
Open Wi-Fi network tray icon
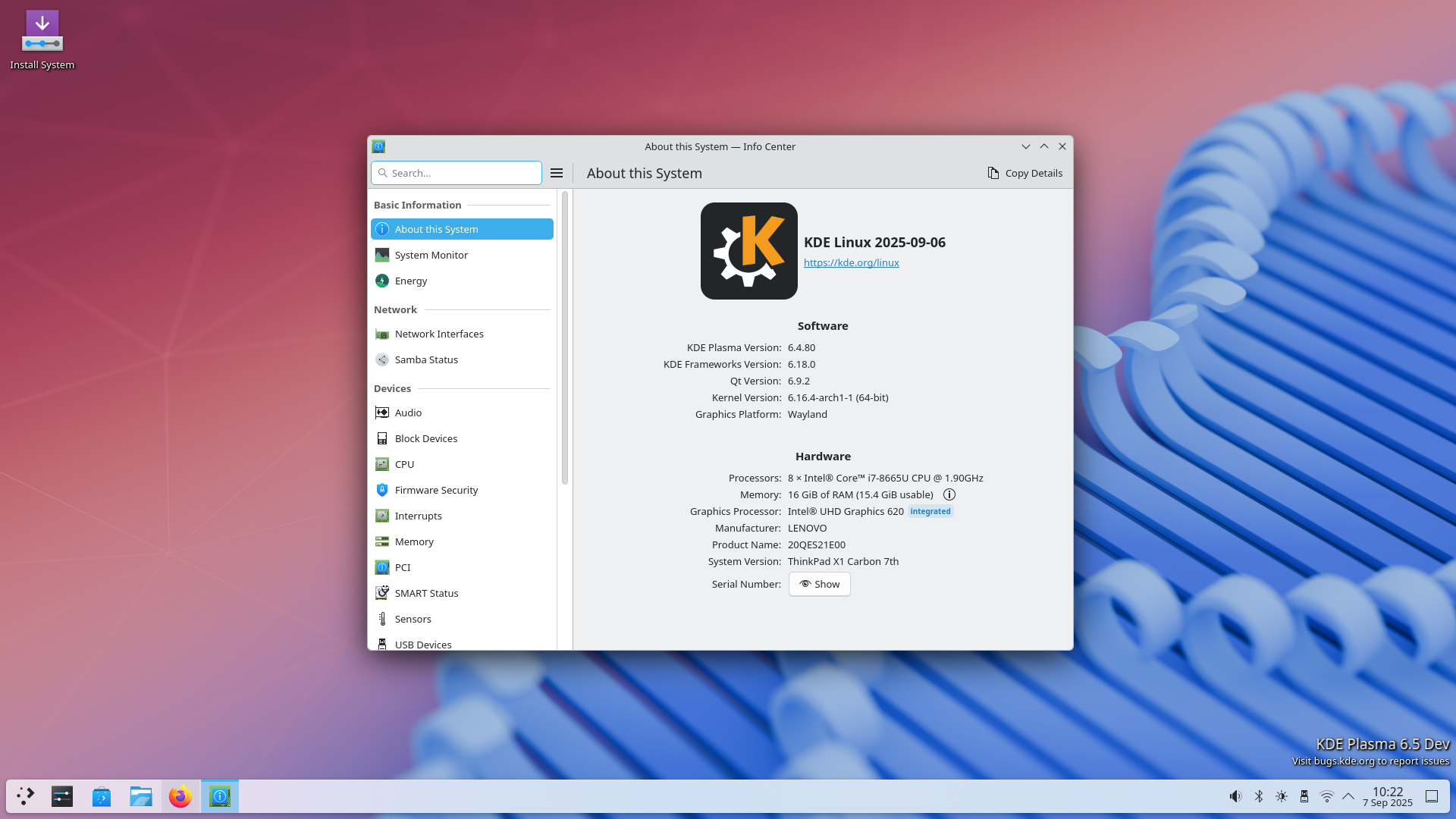point(1326,796)
